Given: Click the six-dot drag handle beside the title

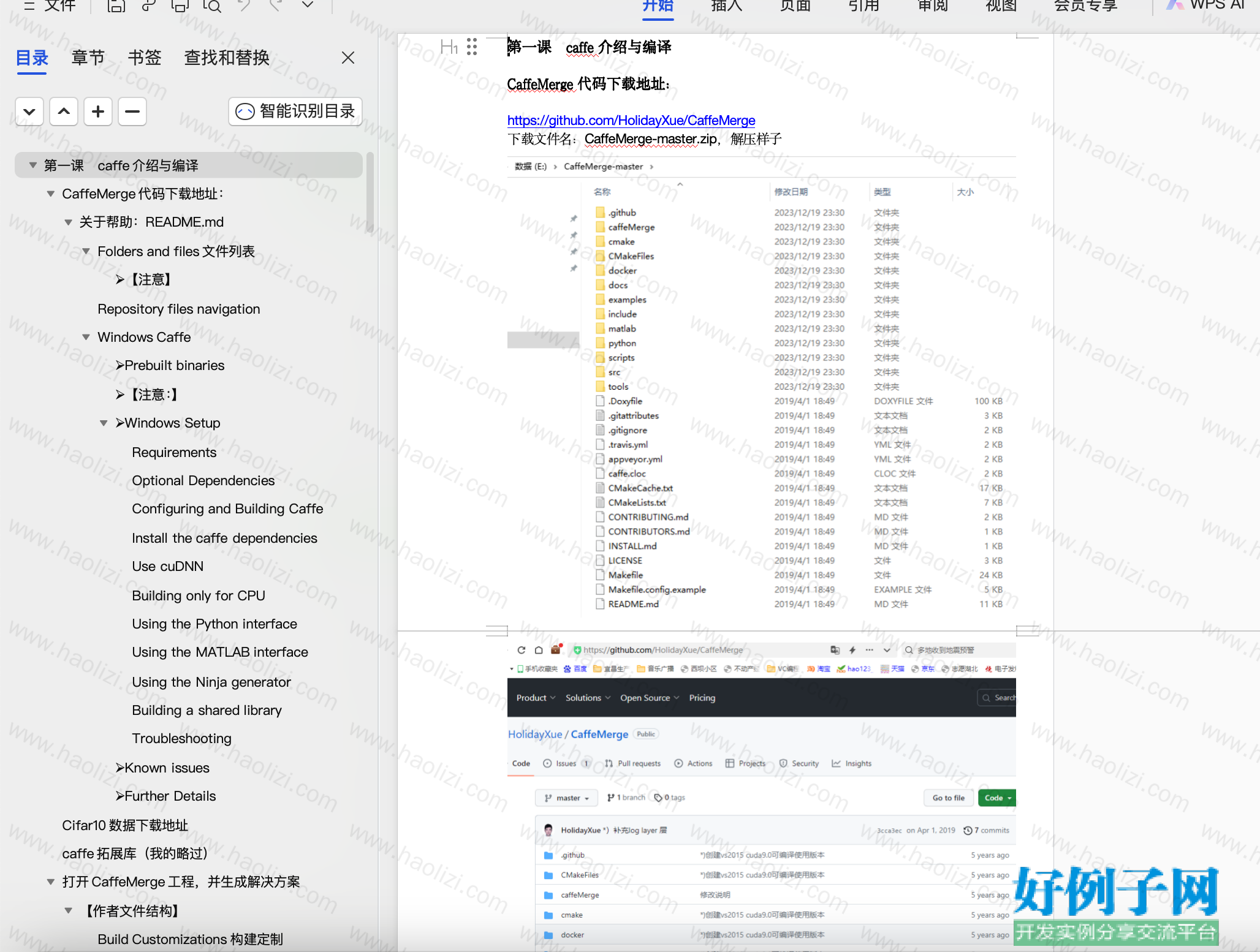Looking at the screenshot, I should click(472, 47).
